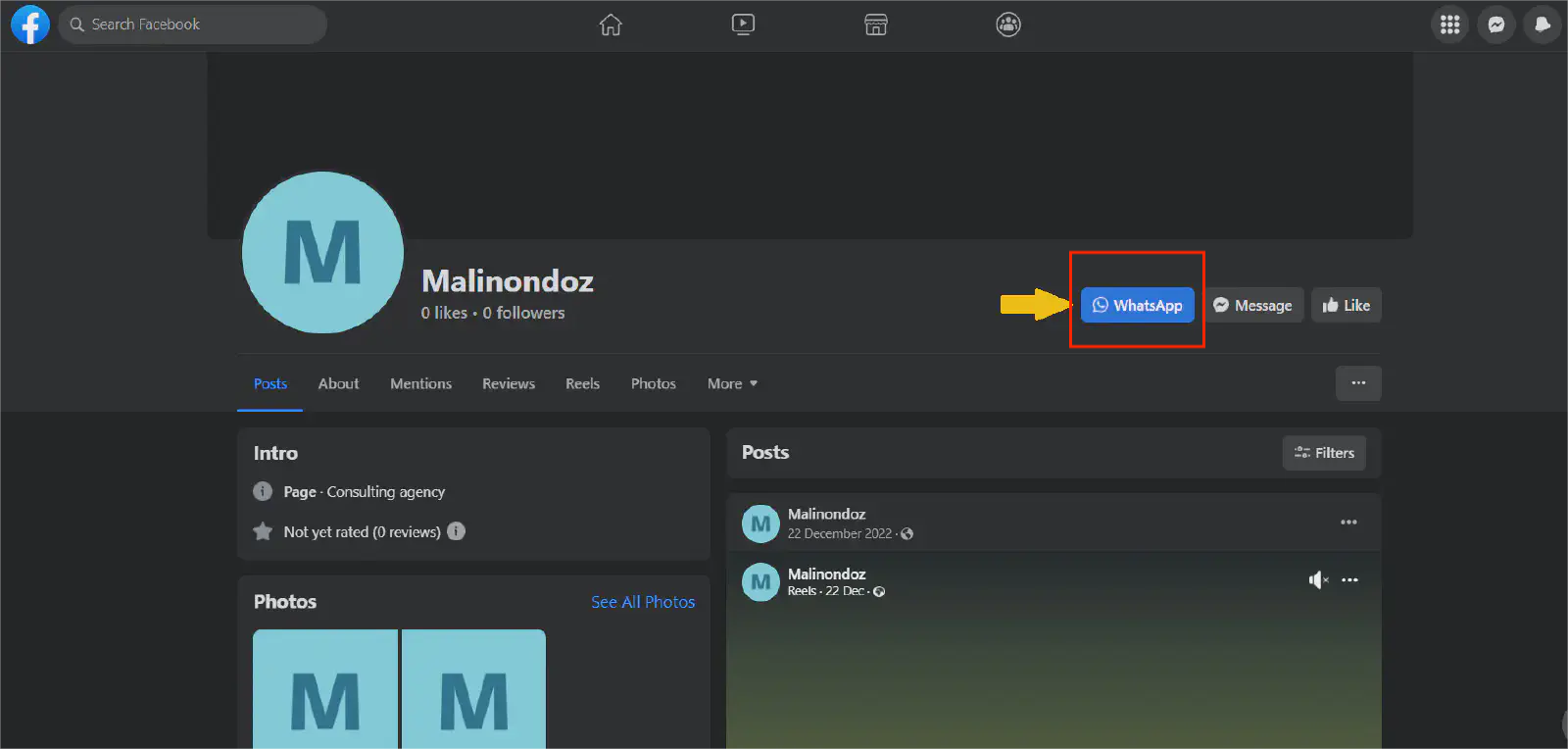This screenshot has width=1568, height=749.
Task: Open the notifications bell icon
Action: click(1543, 25)
